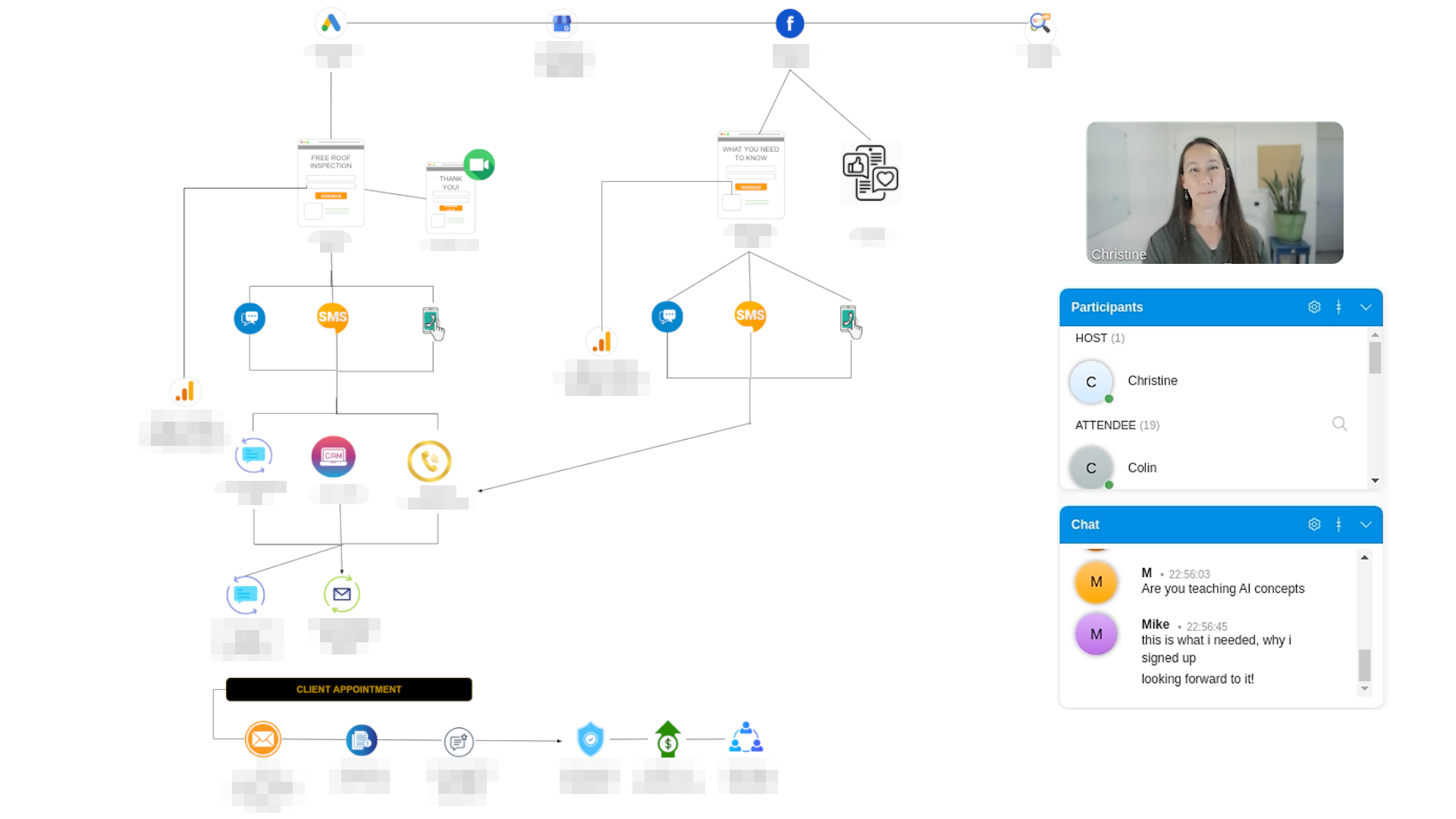Select attendee Colin in participants list

click(1141, 468)
